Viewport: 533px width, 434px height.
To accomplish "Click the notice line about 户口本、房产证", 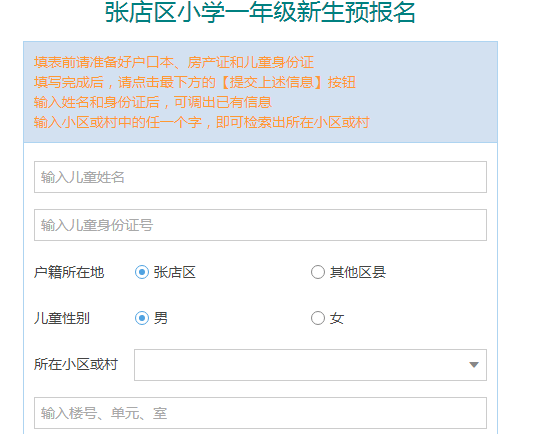I will pyautogui.click(x=174, y=62).
